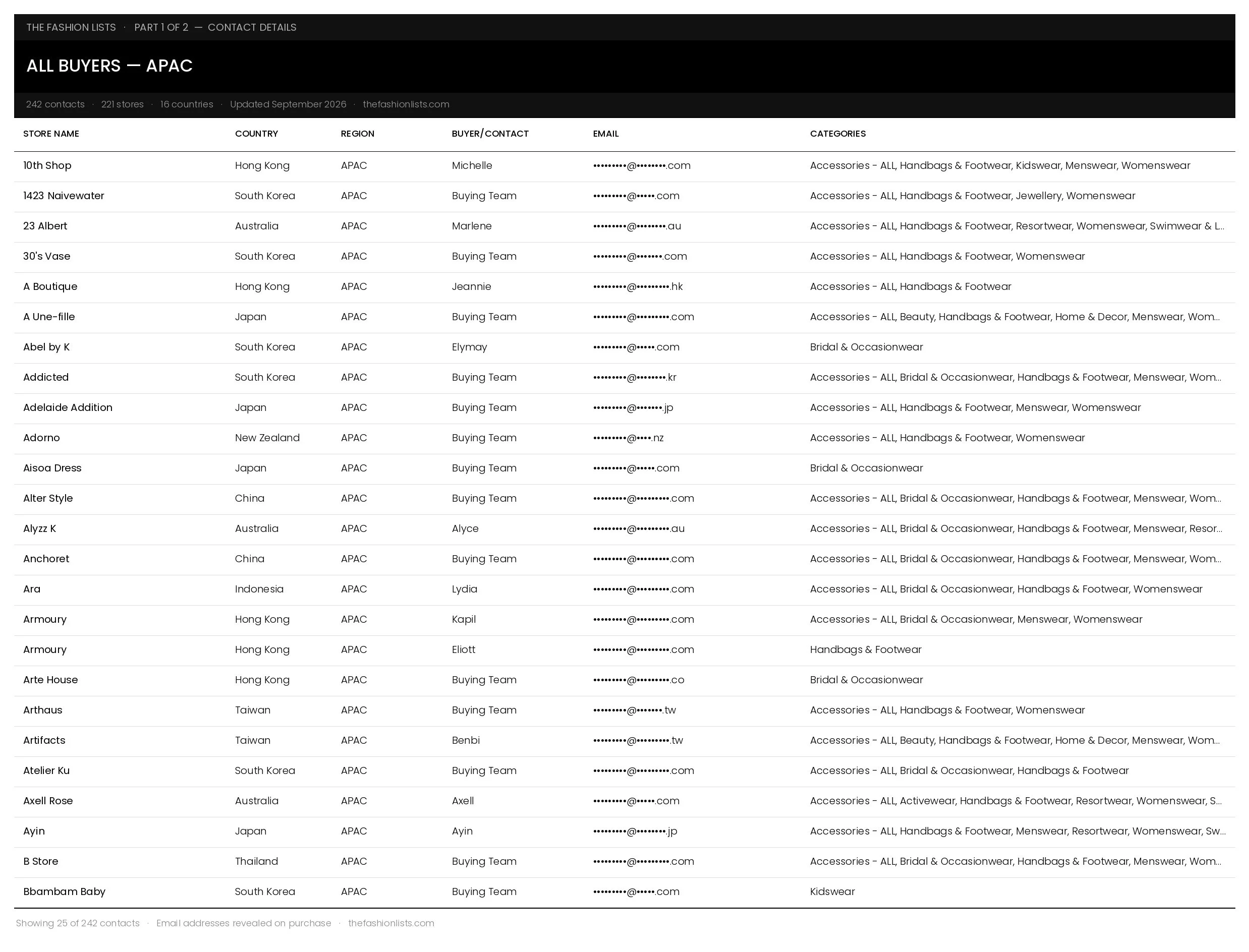Click buyer name Elymay
Image resolution: width=1249 pixels, height=952 pixels.
point(470,347)
